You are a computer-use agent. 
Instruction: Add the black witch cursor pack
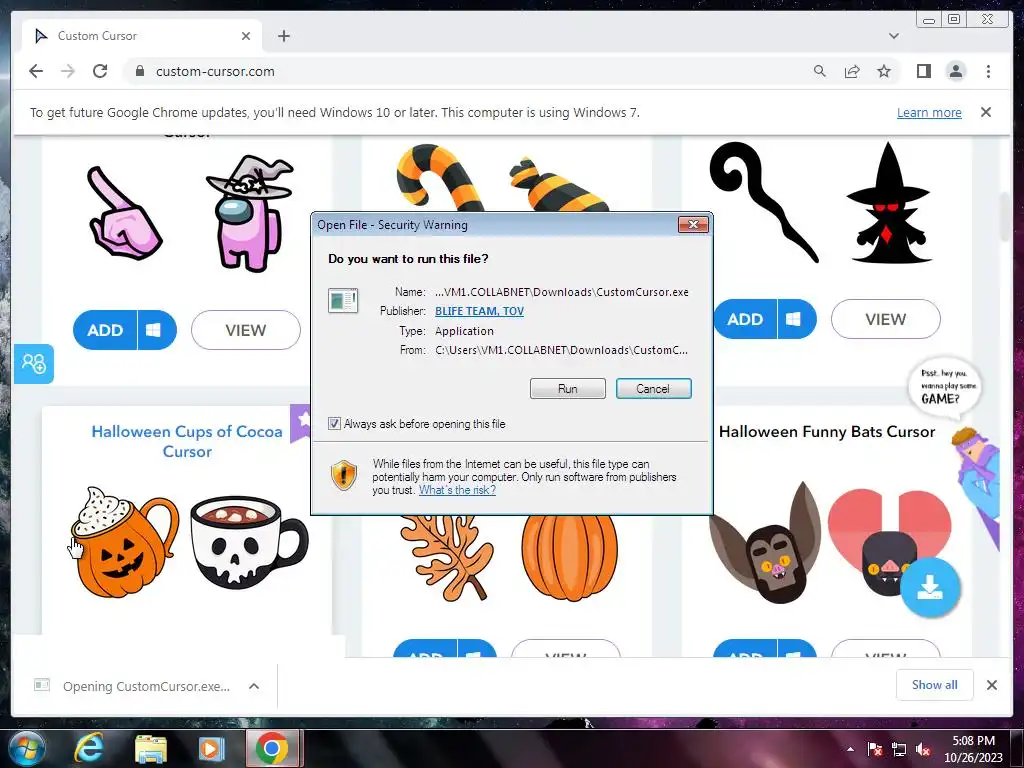[x=745, y=319]
